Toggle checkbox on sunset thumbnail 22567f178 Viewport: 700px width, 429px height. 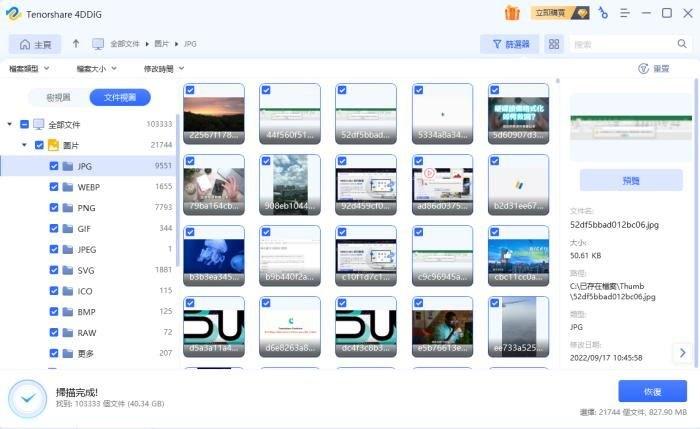190,90
